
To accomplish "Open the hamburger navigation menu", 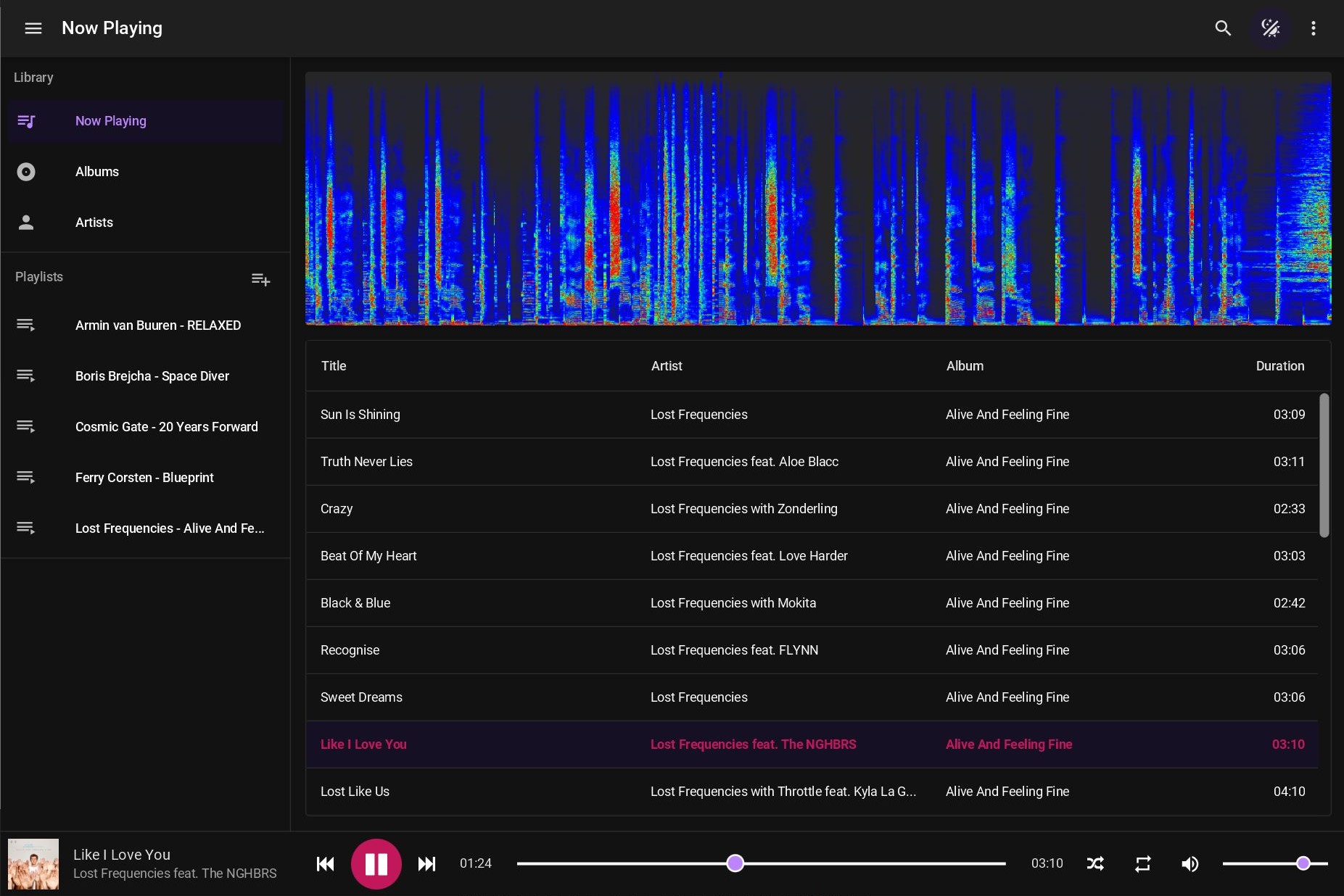I will 33,28.
